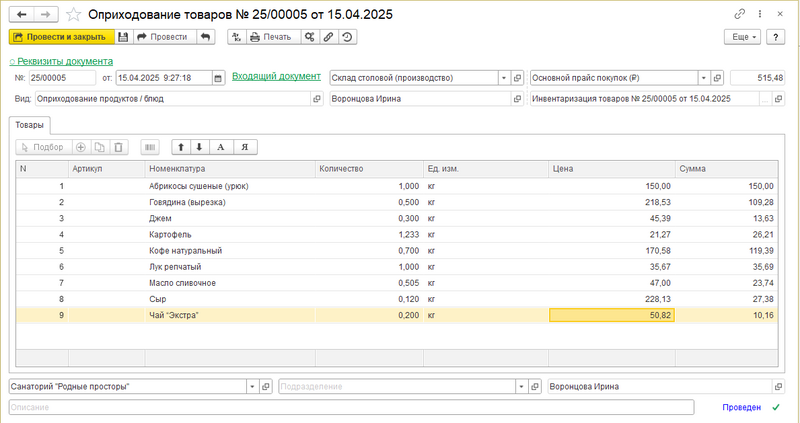Open the "Санаторий Родные просторы" organization dropdown
Screen dimensions: 800x423
(x=252, y=386)
